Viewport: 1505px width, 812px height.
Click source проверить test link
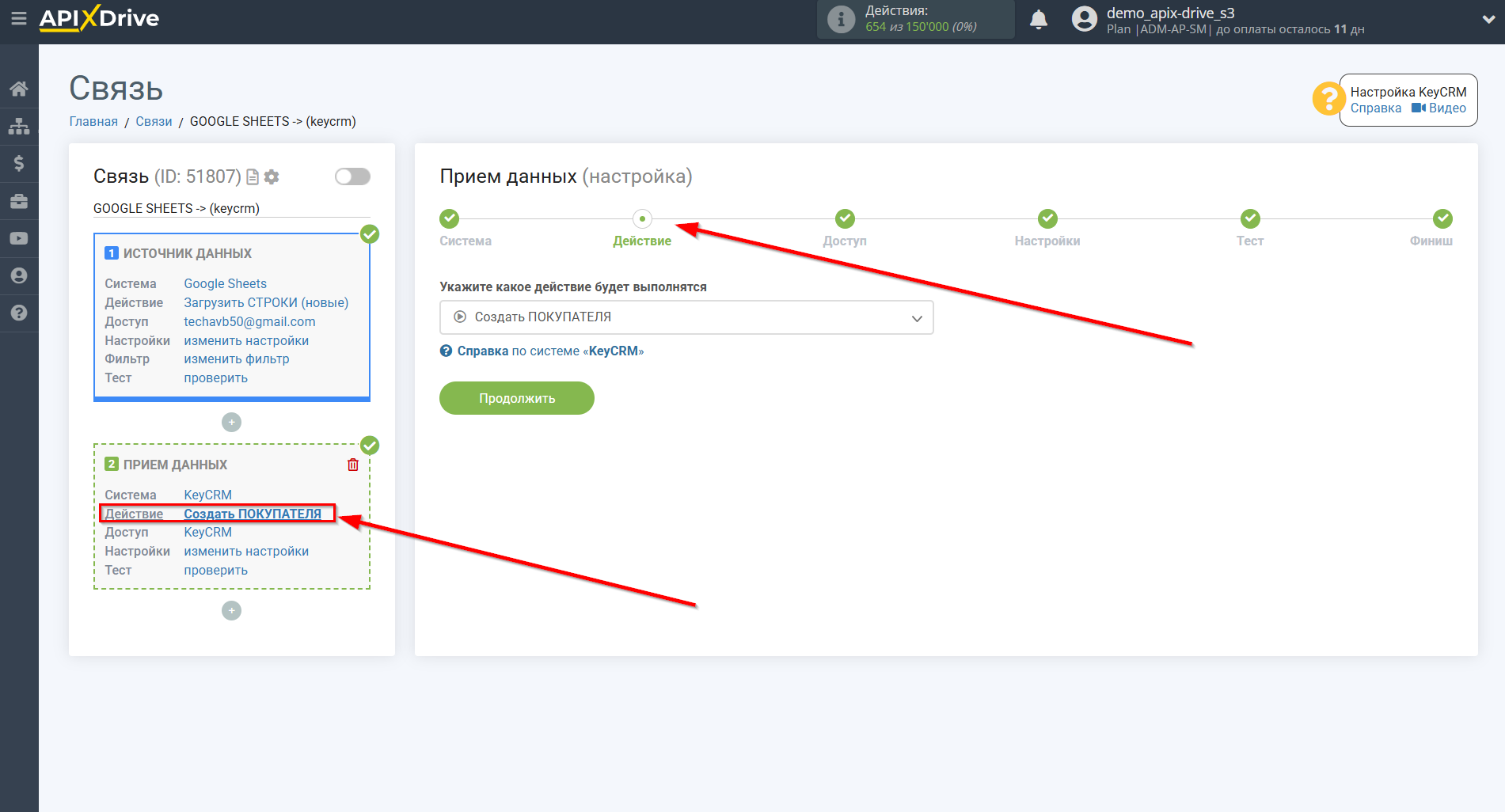[215, 378]
